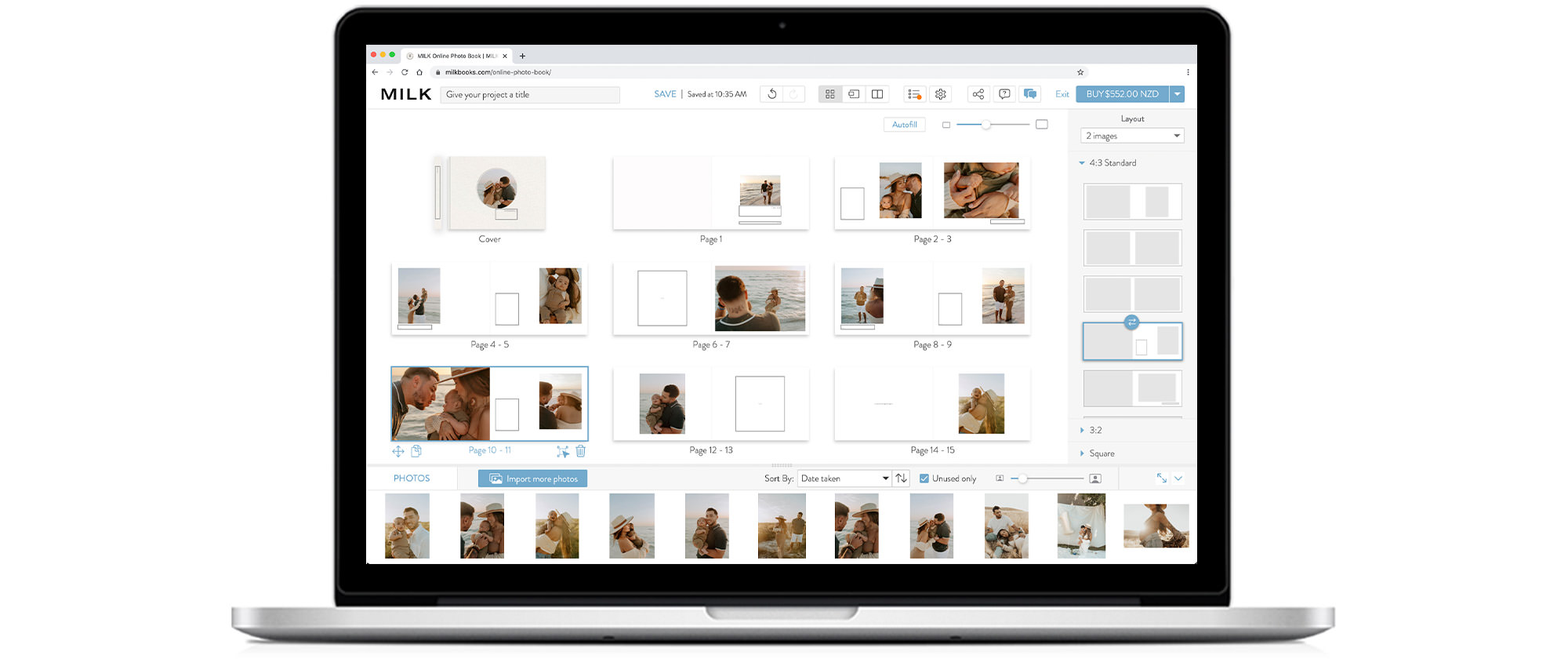
Task: Select the Page 1 spread
Action: point(711,193)
